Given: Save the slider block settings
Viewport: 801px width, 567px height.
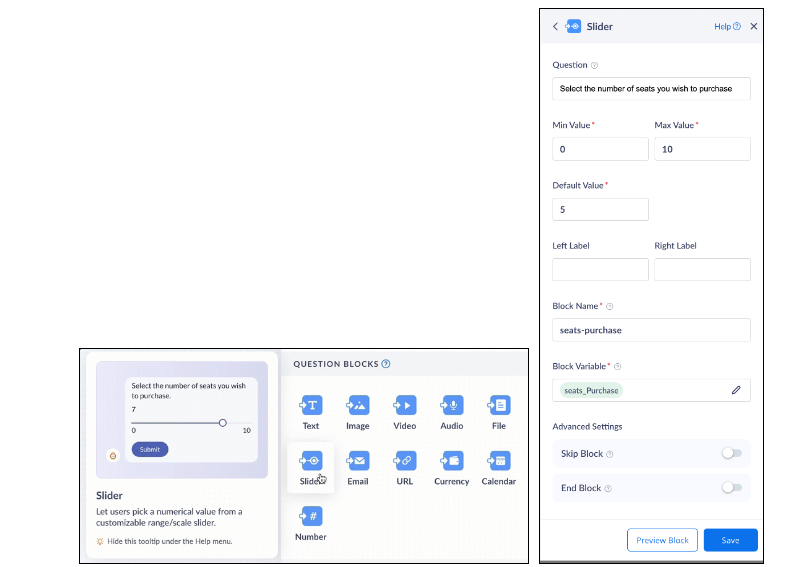Looking at the screenshot, I should tap(730, 540).
